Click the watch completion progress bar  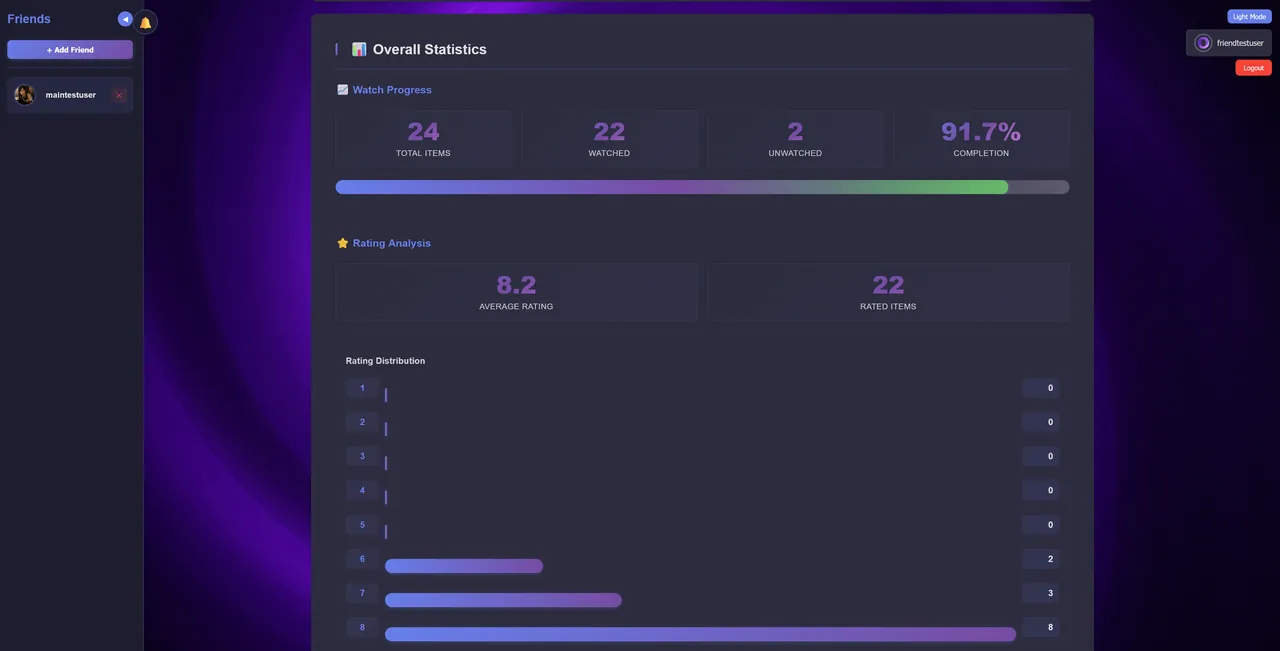(x=702, y=187)
